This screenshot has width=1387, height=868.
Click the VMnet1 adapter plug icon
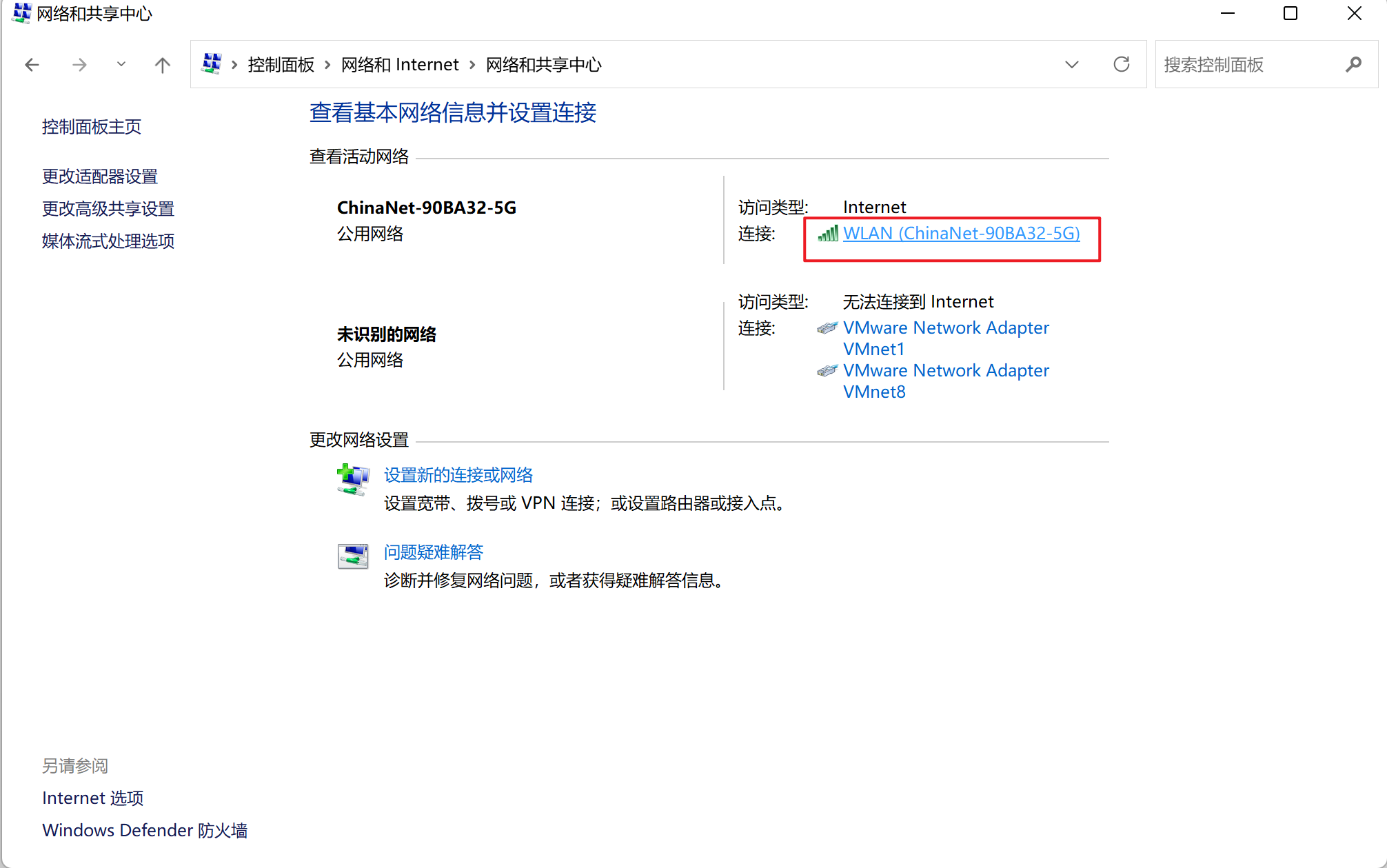[827, 328]
